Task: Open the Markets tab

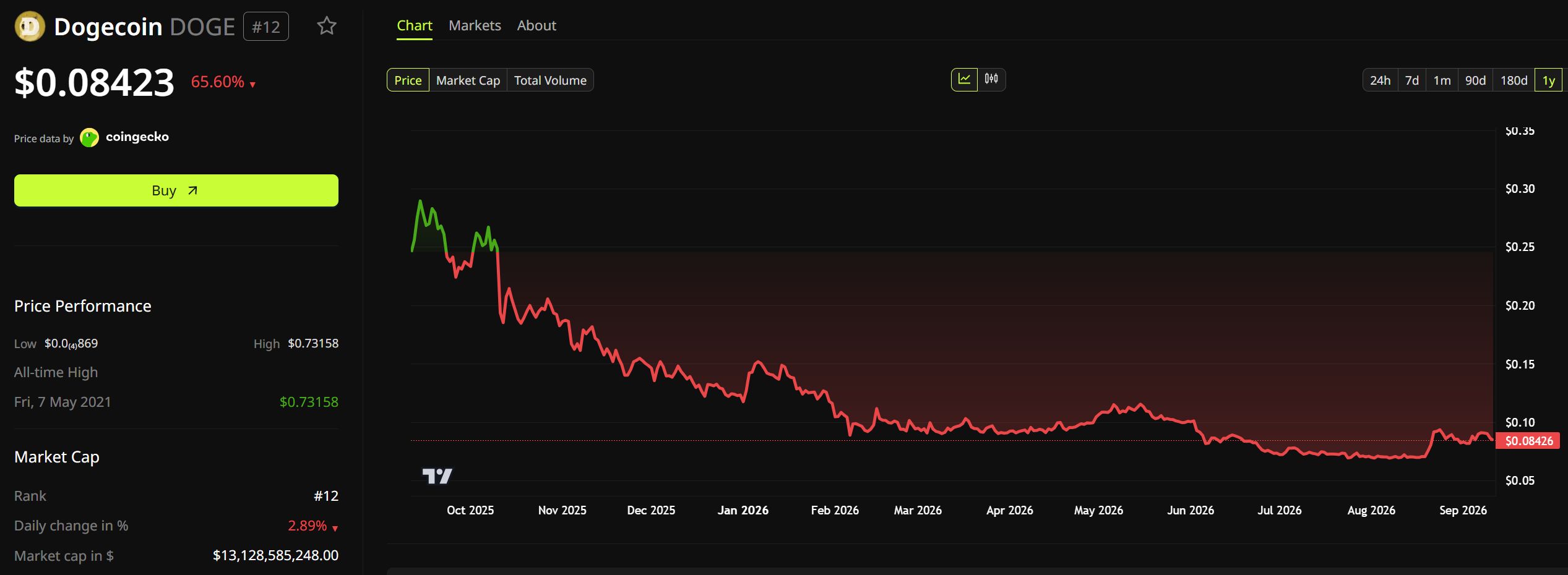Action: pyautogui.click(x=475, y=25)
